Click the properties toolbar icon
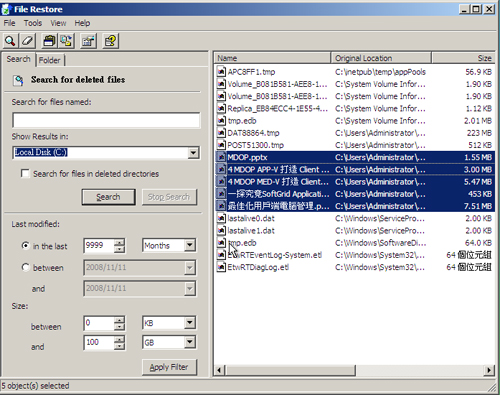Viewport: 500px width, 395px height. (x=88, y=41)
